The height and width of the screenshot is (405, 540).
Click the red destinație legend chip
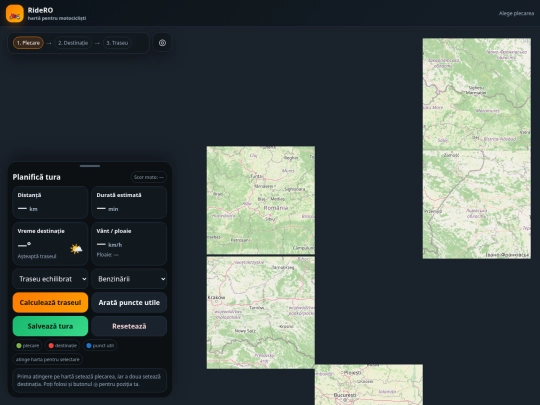[x=63, y=345]
